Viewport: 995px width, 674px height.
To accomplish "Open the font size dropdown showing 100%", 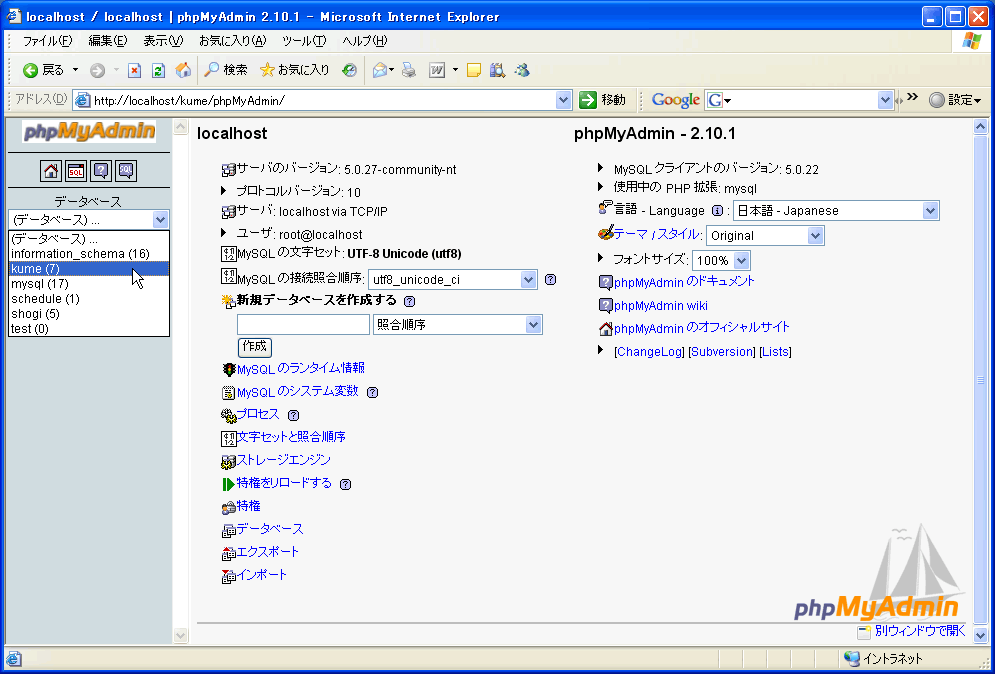I will coord(721,260).
